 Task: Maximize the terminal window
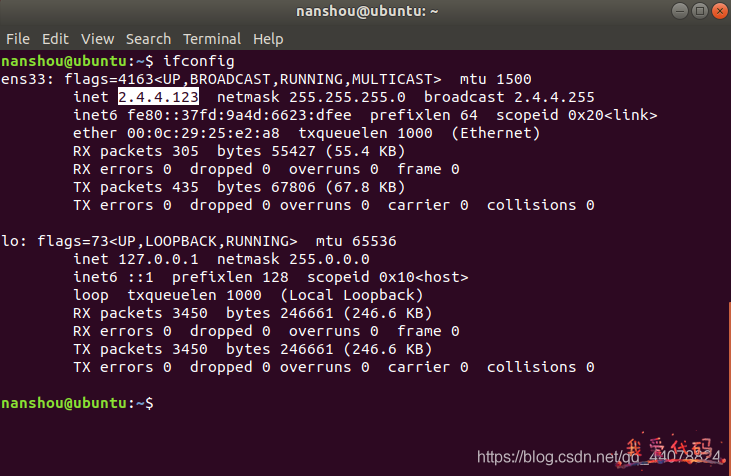pyautogui.click(x=700, y=11)
